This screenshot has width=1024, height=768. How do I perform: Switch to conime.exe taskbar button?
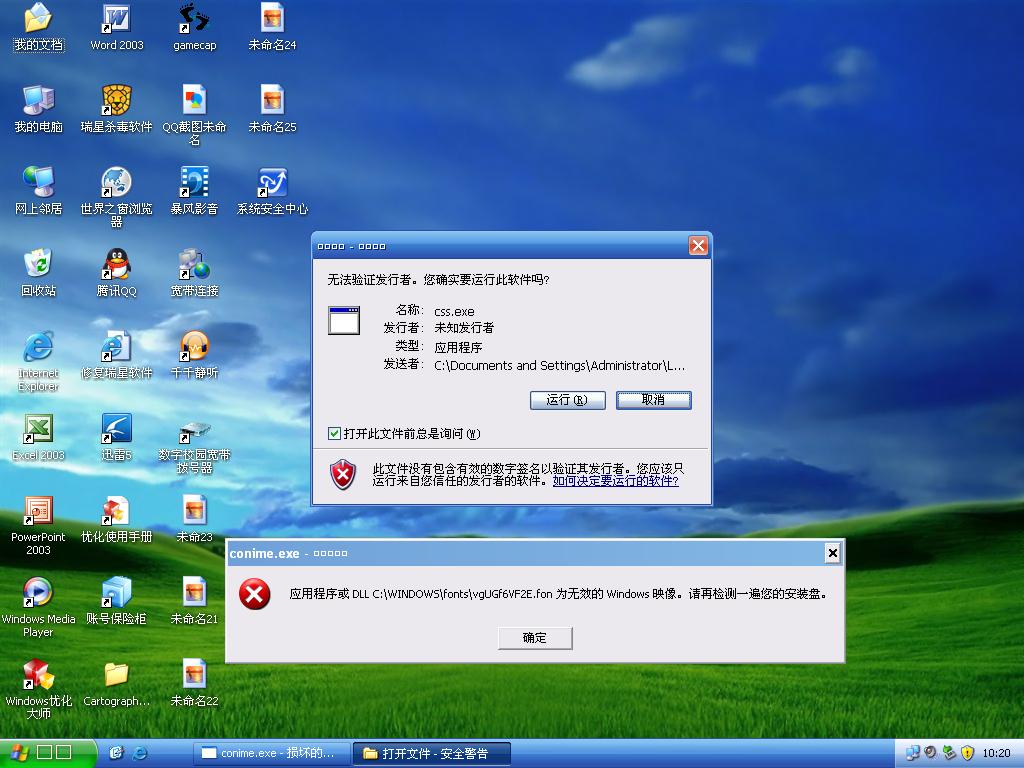pyautogui.click(x=272, y=753)
